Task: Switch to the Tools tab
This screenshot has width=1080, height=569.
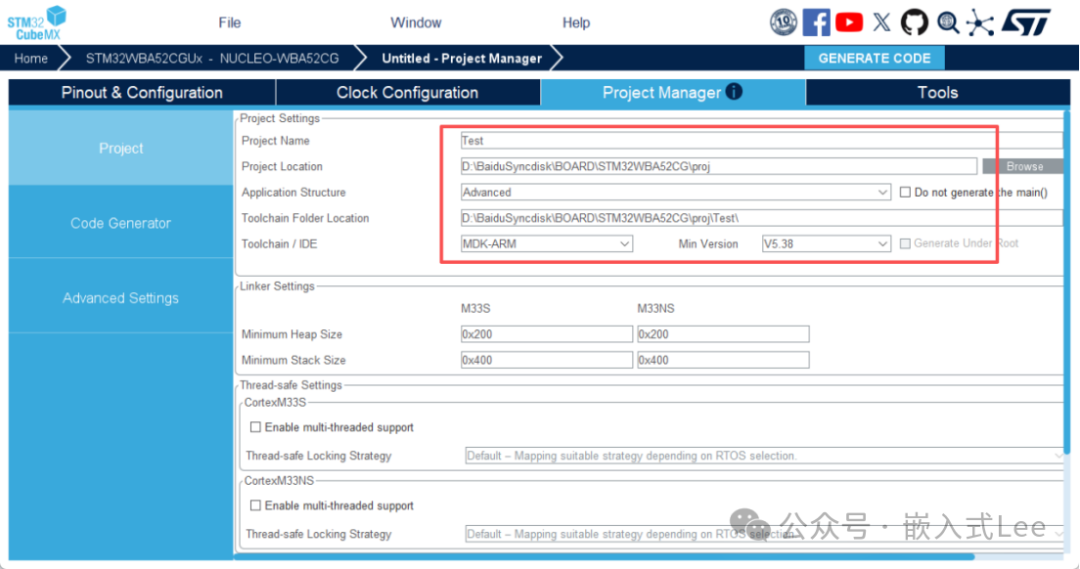Action: click(937, 93)
